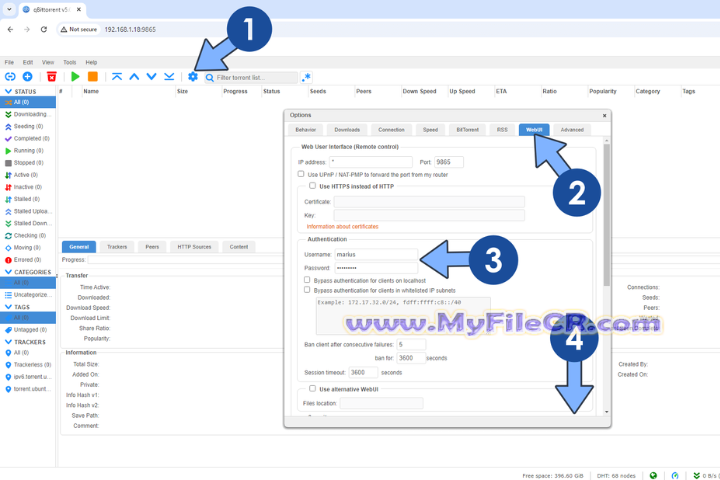
Task: Open Information about certificates link
Action: point(343,226)
